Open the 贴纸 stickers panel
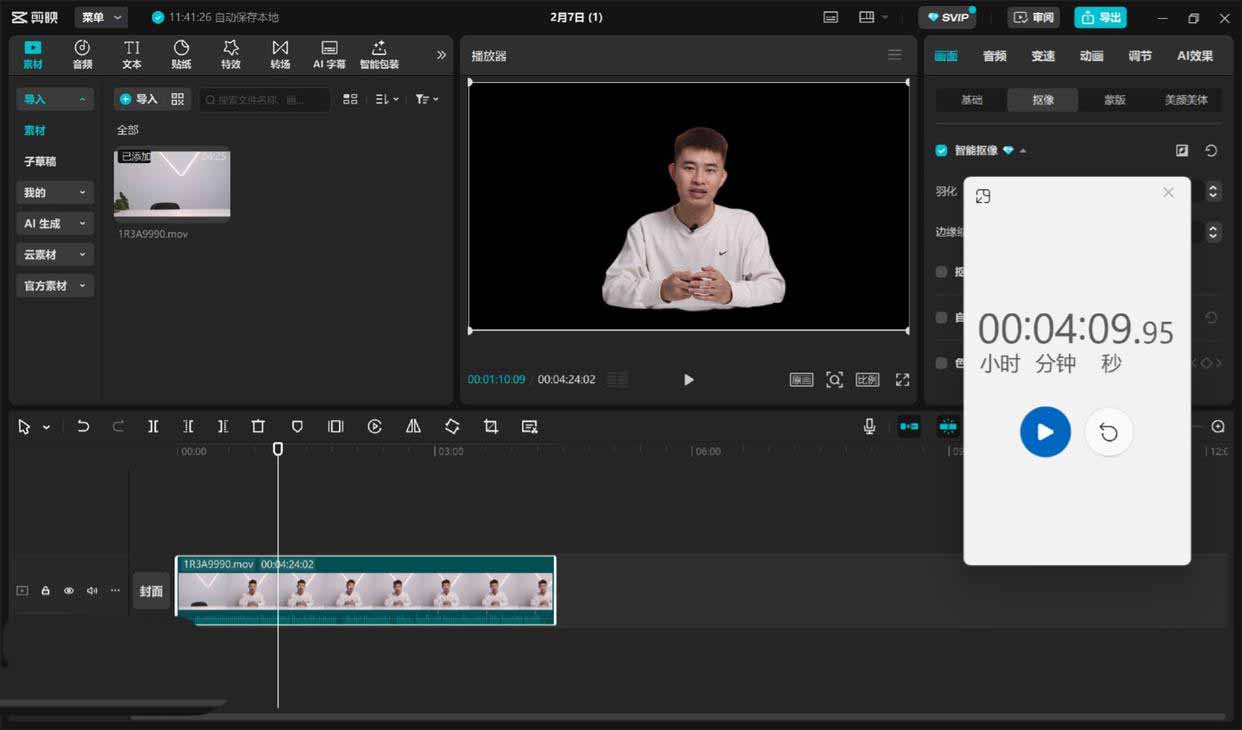 tap(181, 55)
